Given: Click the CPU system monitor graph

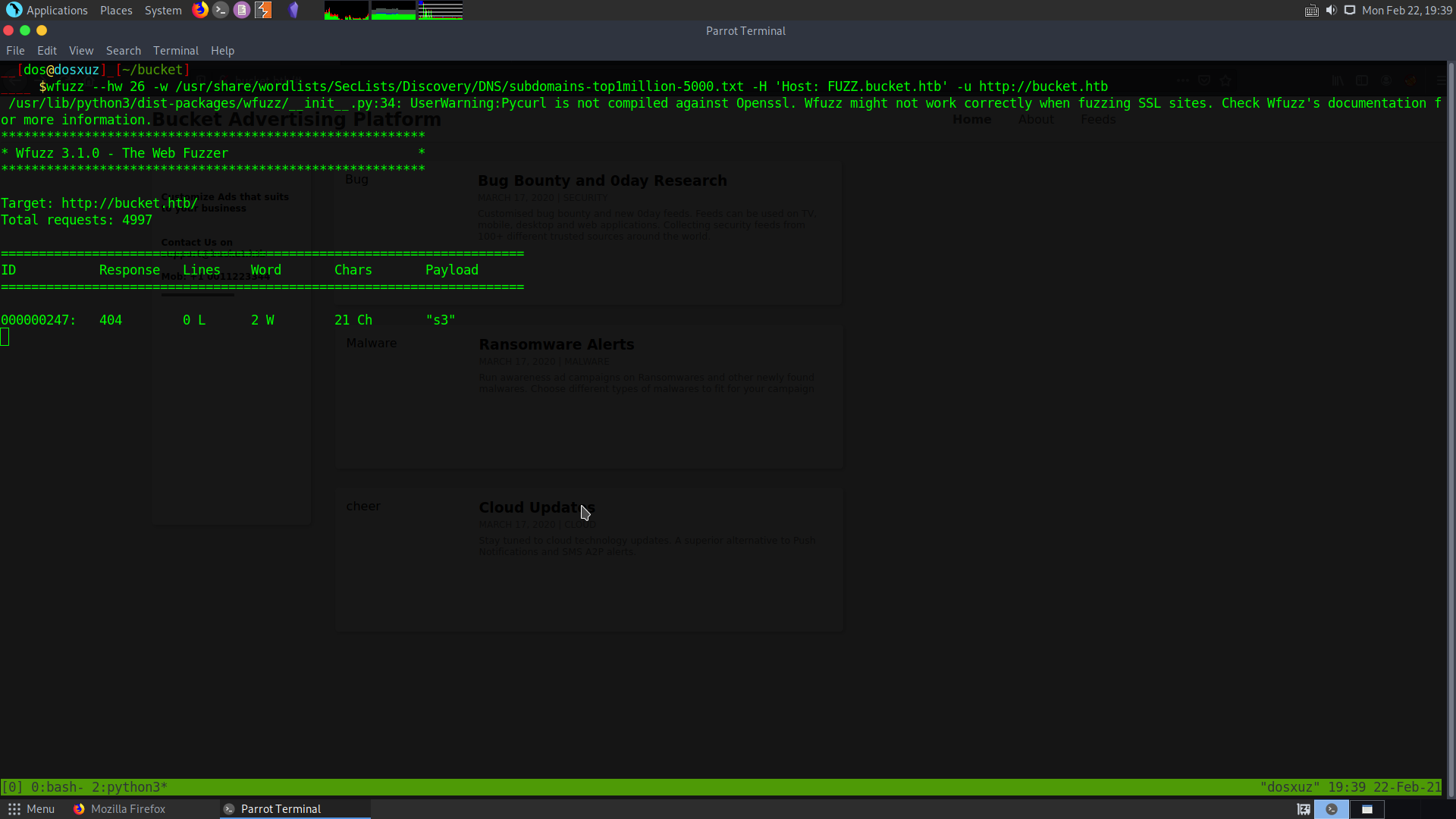Looking at the screenshot, I should (x=347, y=10).
